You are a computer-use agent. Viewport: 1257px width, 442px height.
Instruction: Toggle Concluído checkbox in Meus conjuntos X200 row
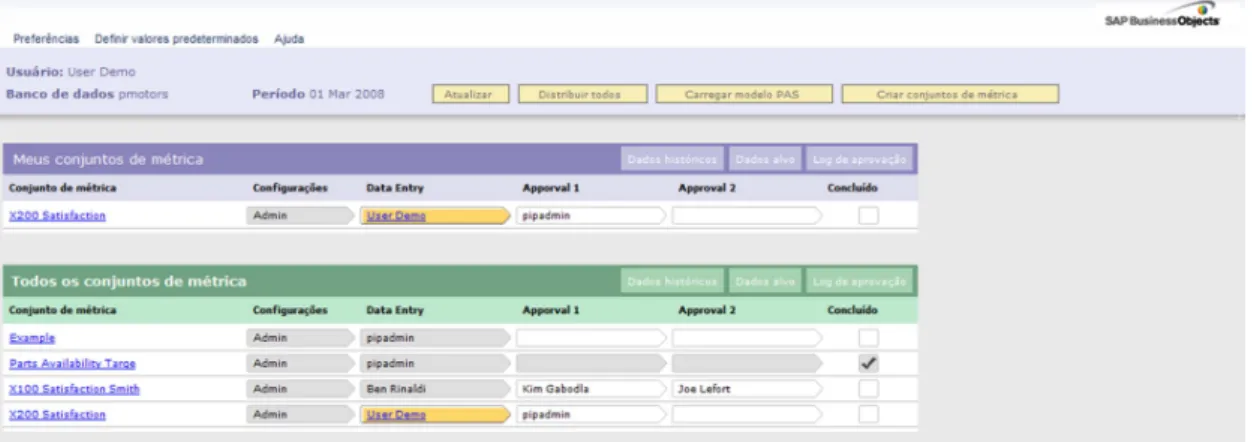pyautogui.click(x=869, y=216)
